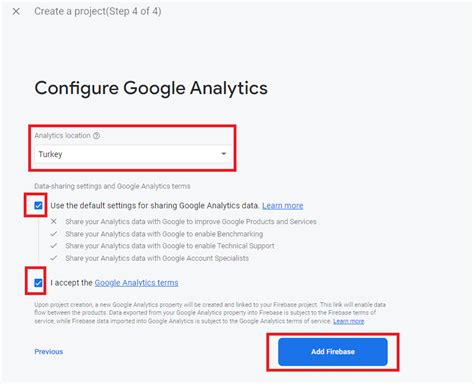Viewport: 474px width, 384px height.
Task: Open the Analytics location field showing Turkey
Action: (132, 154)
